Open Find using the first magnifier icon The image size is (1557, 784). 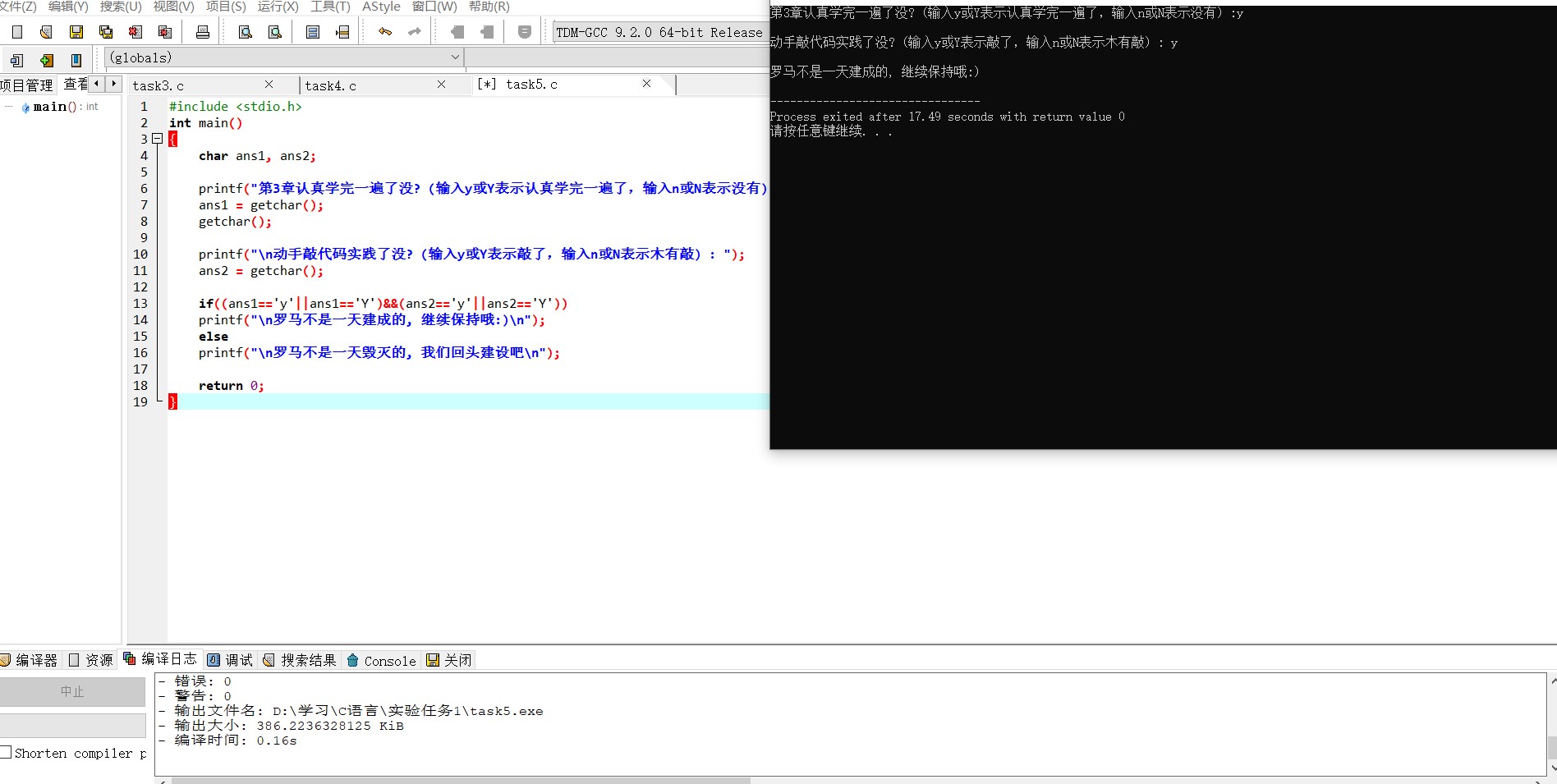click(245, 32)
